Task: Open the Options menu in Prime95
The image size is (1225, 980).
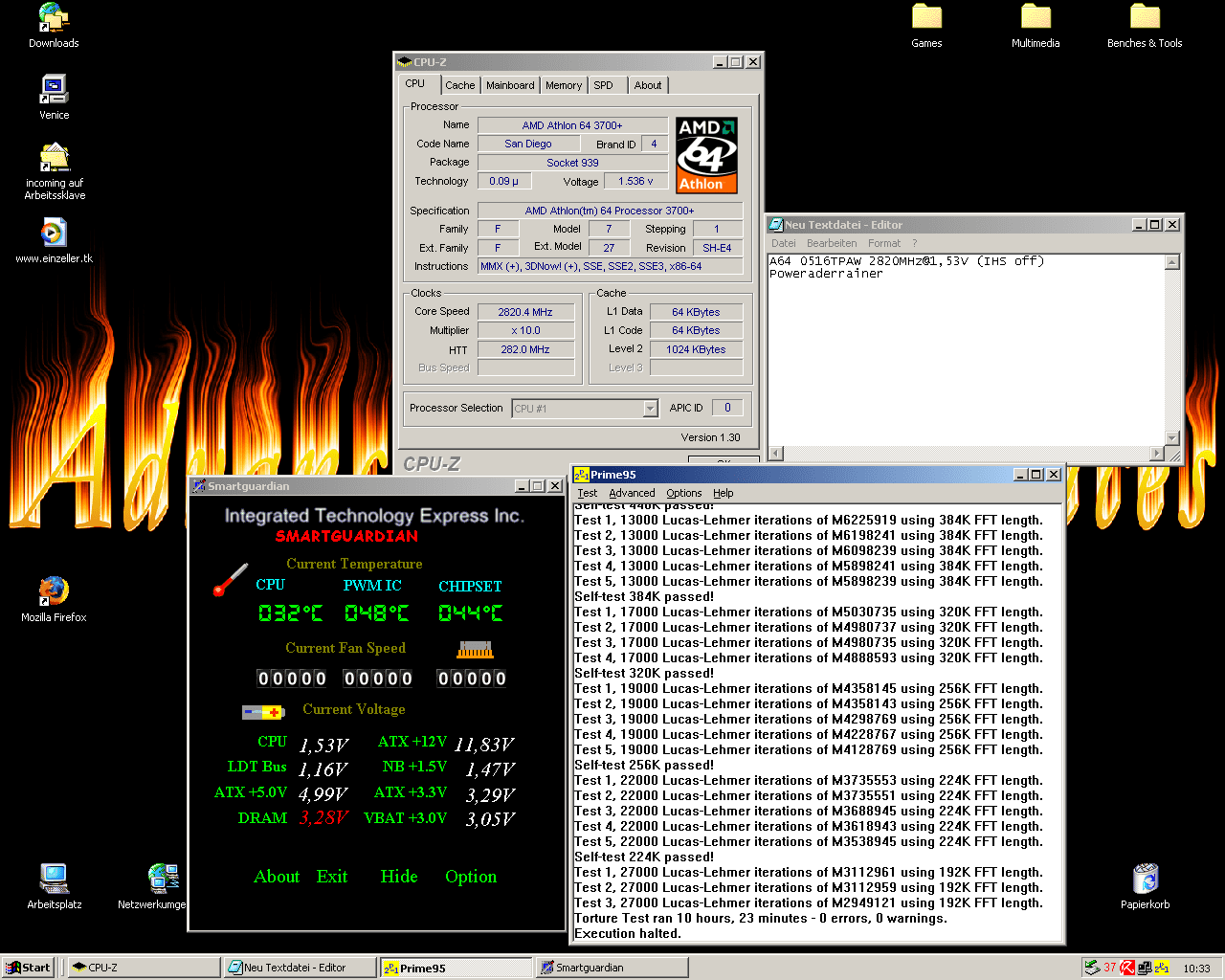Action: click(683, 493)
